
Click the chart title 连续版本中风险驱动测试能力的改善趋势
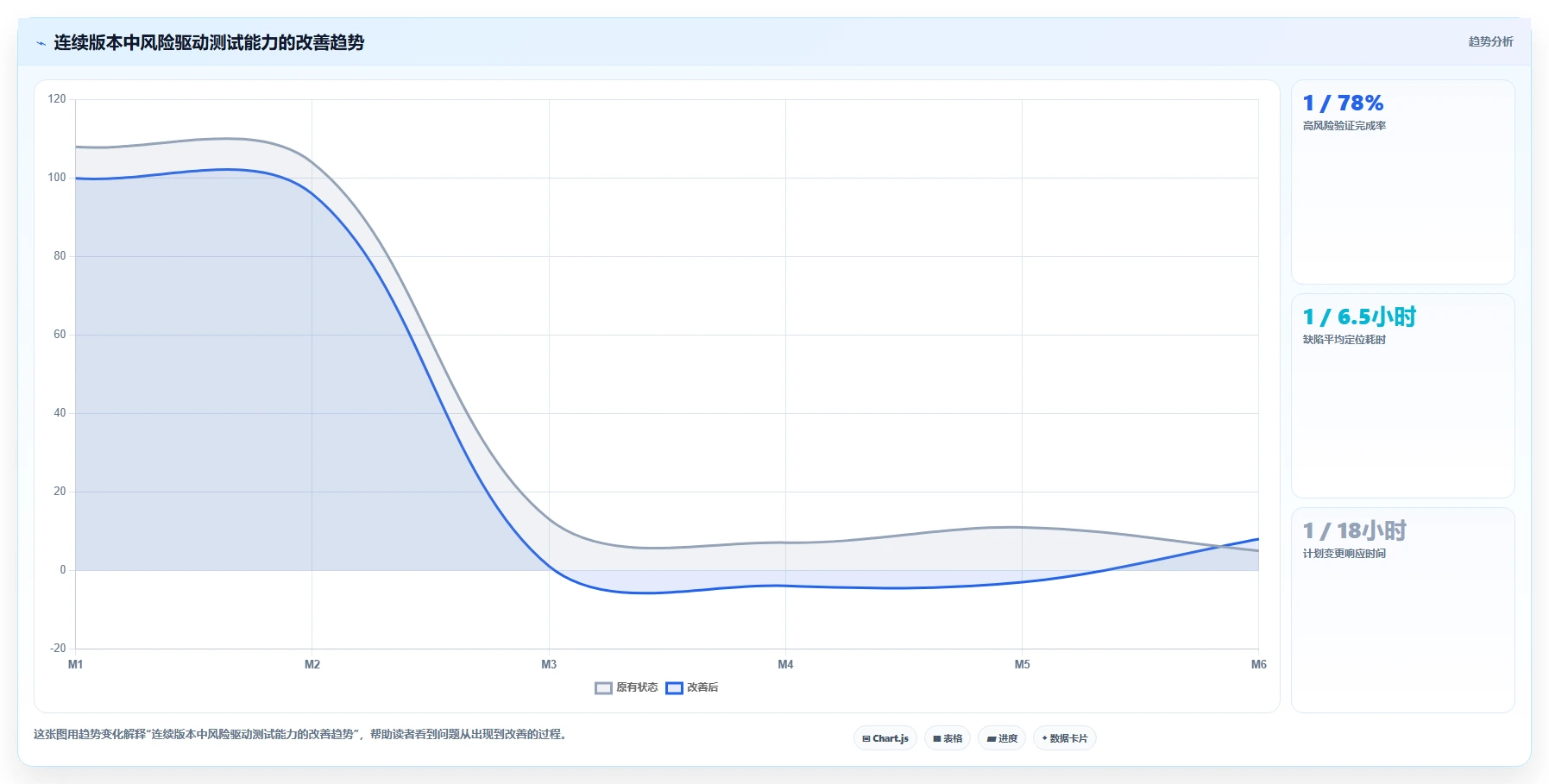pyautogui.click(x=209, y=42)
